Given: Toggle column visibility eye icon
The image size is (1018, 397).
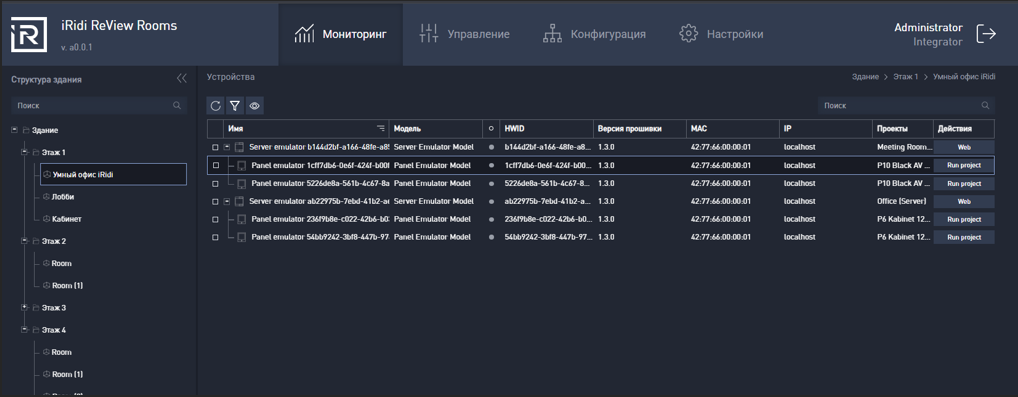Looking at the screenshot, I should tap(254, 105).
